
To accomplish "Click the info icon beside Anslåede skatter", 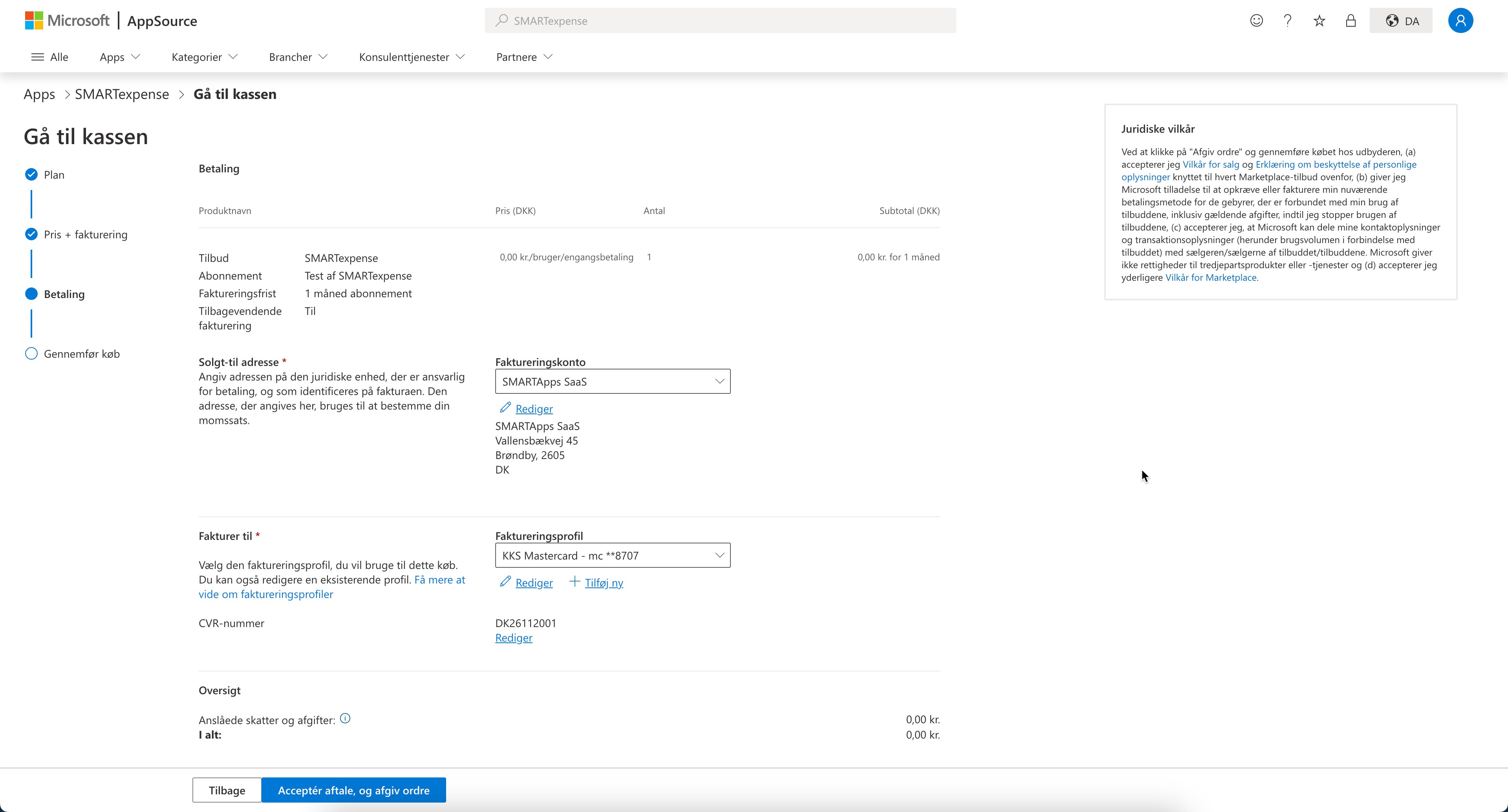I will click(x=346, y=718).
